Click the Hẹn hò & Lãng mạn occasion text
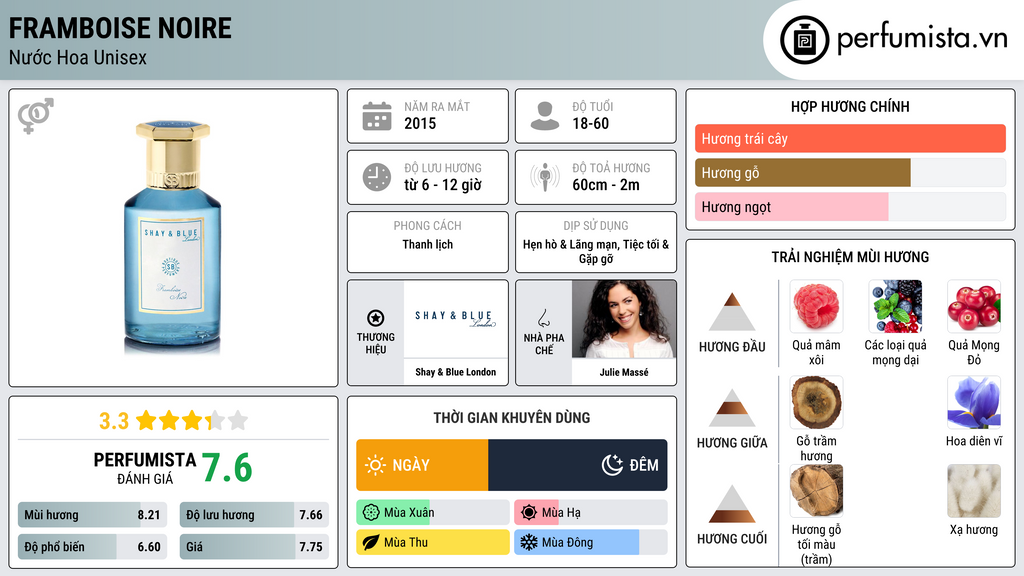This screenshot has width=1024, height=576. 596,251
